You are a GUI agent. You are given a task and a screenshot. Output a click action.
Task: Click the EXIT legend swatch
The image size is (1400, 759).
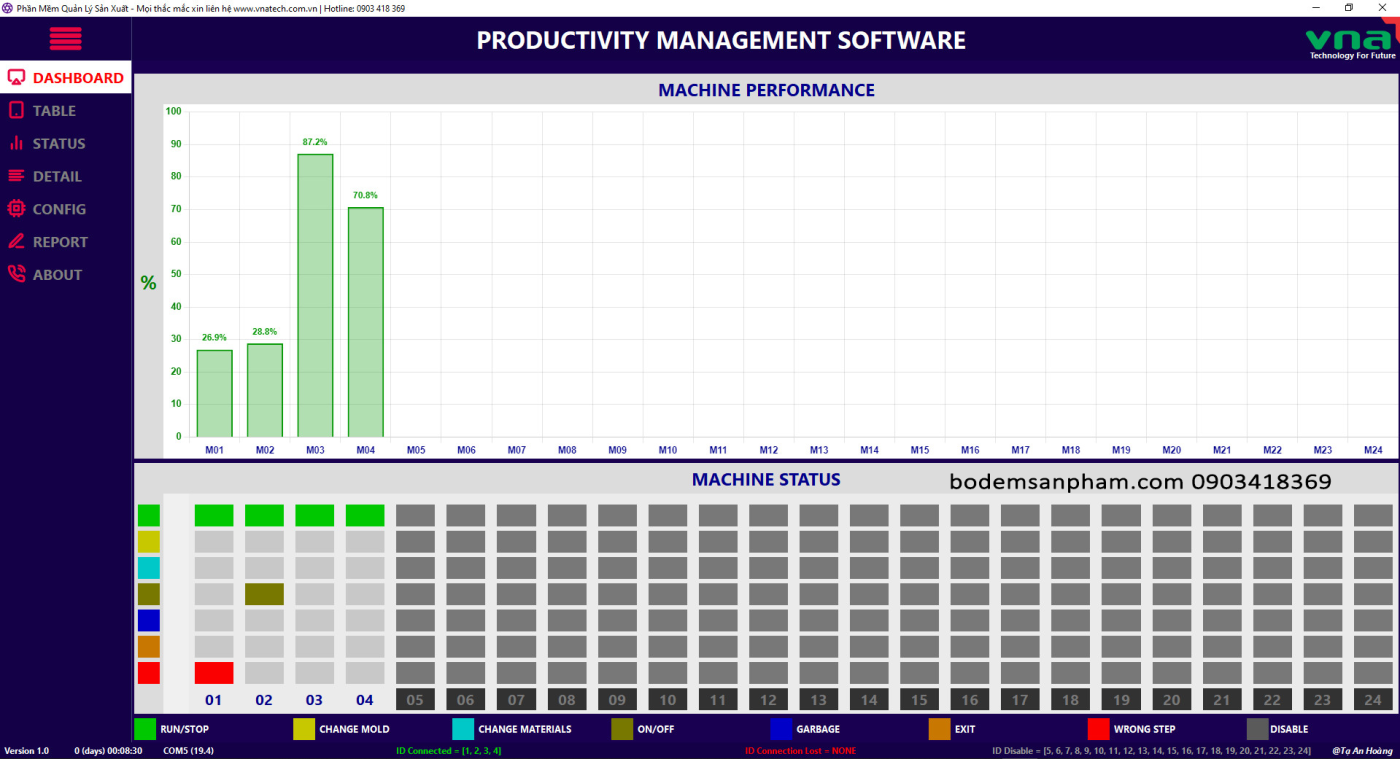939,729
